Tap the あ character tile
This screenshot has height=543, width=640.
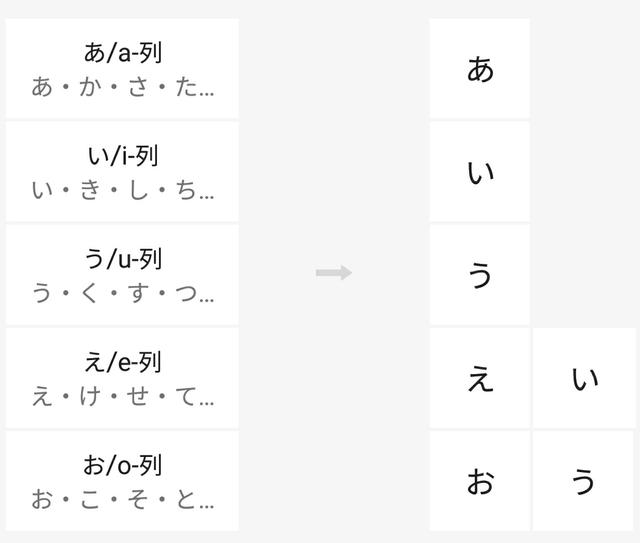(480, 68)
